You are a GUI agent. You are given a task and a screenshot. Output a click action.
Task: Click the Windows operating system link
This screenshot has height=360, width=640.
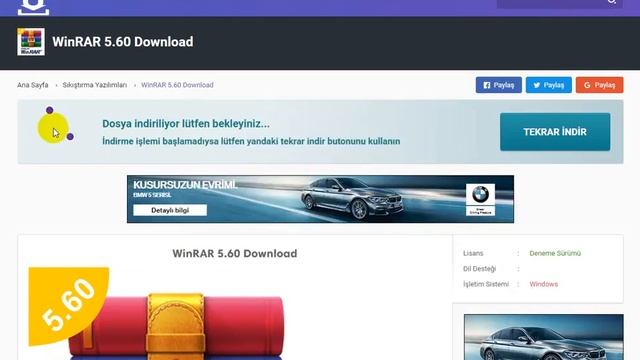(544, 284)
